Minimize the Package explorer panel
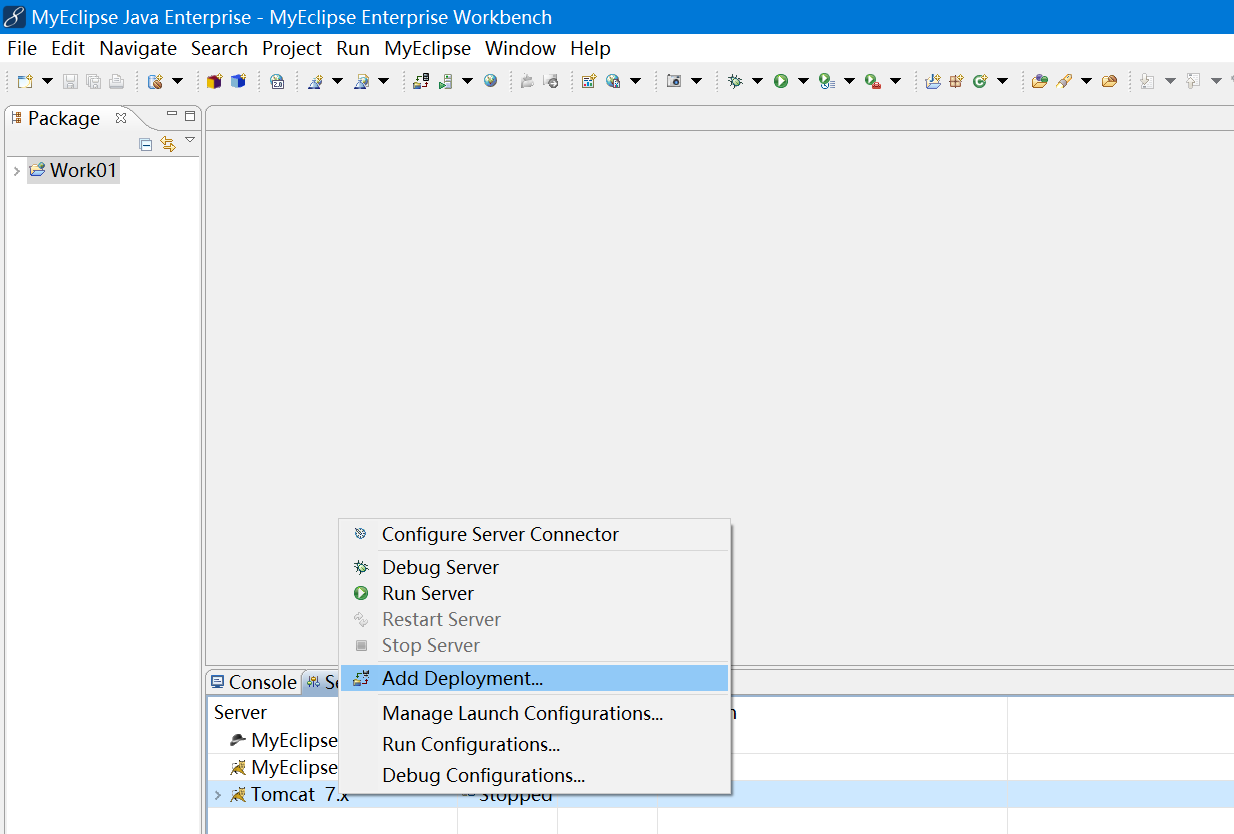Viewport: 1234px width, 834px height. [171, 114]
